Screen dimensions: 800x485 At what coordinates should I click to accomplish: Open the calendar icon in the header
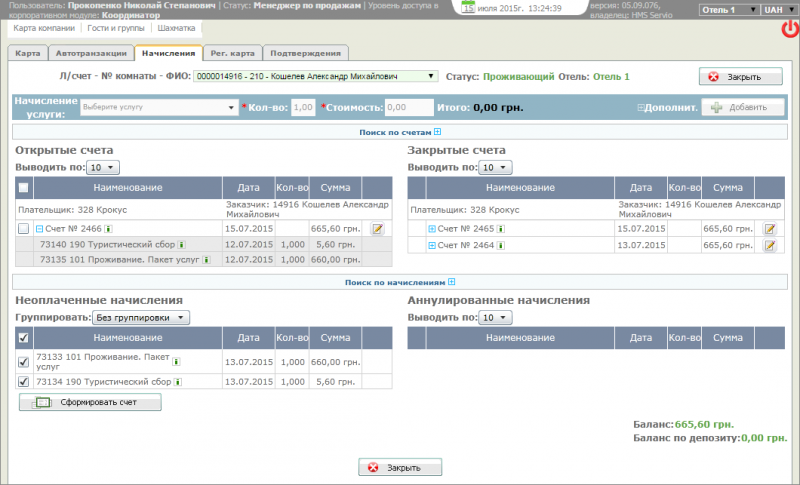click(468, 8)
